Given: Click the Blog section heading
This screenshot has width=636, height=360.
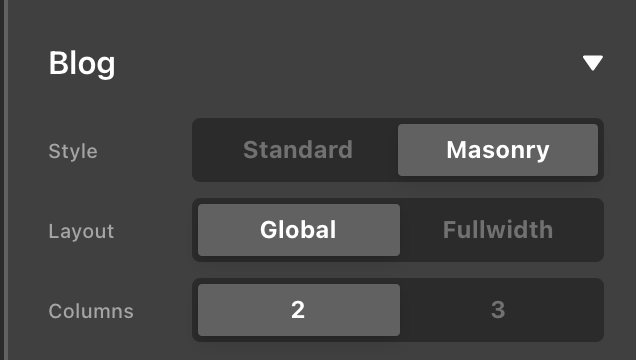Looking at the screenshot, I should [x=82, y=63].
